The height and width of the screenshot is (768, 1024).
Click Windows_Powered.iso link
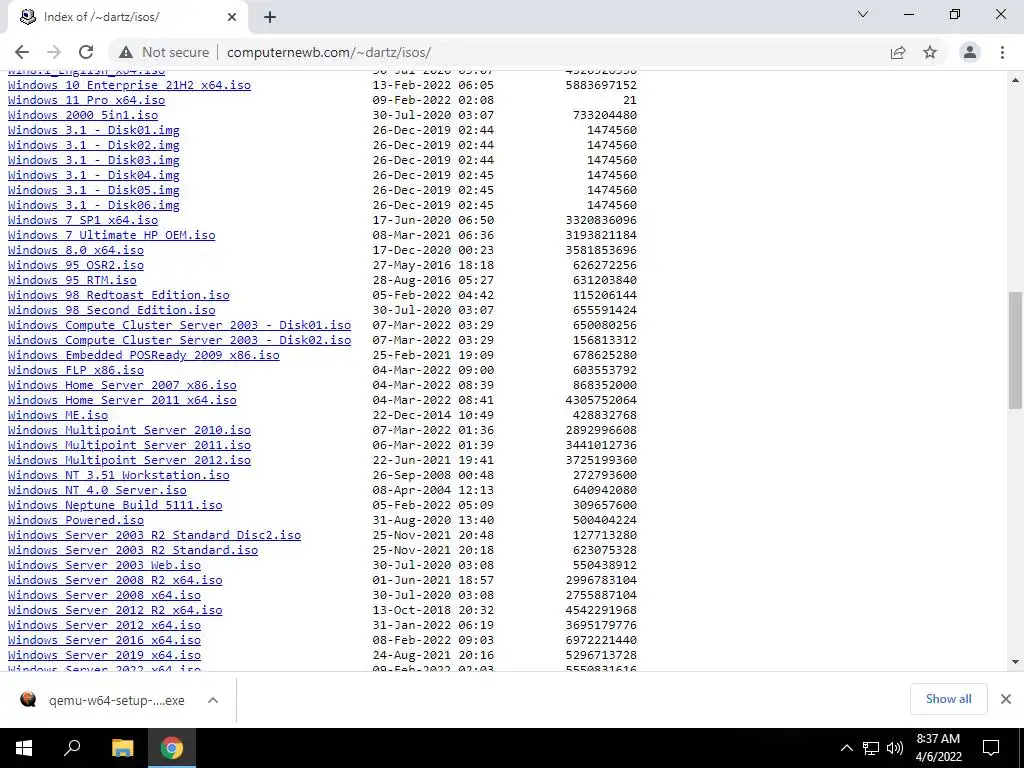[x=76, y=520]
